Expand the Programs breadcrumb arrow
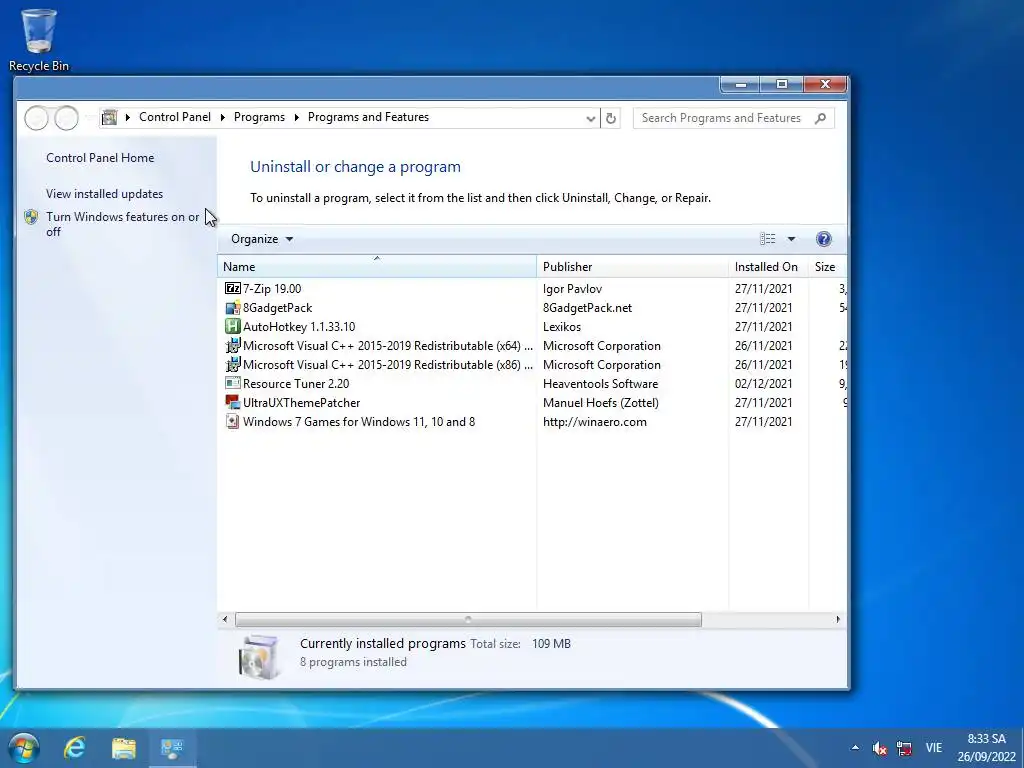The width and height of the screenshot is (1024, 768). pos(296,118)
